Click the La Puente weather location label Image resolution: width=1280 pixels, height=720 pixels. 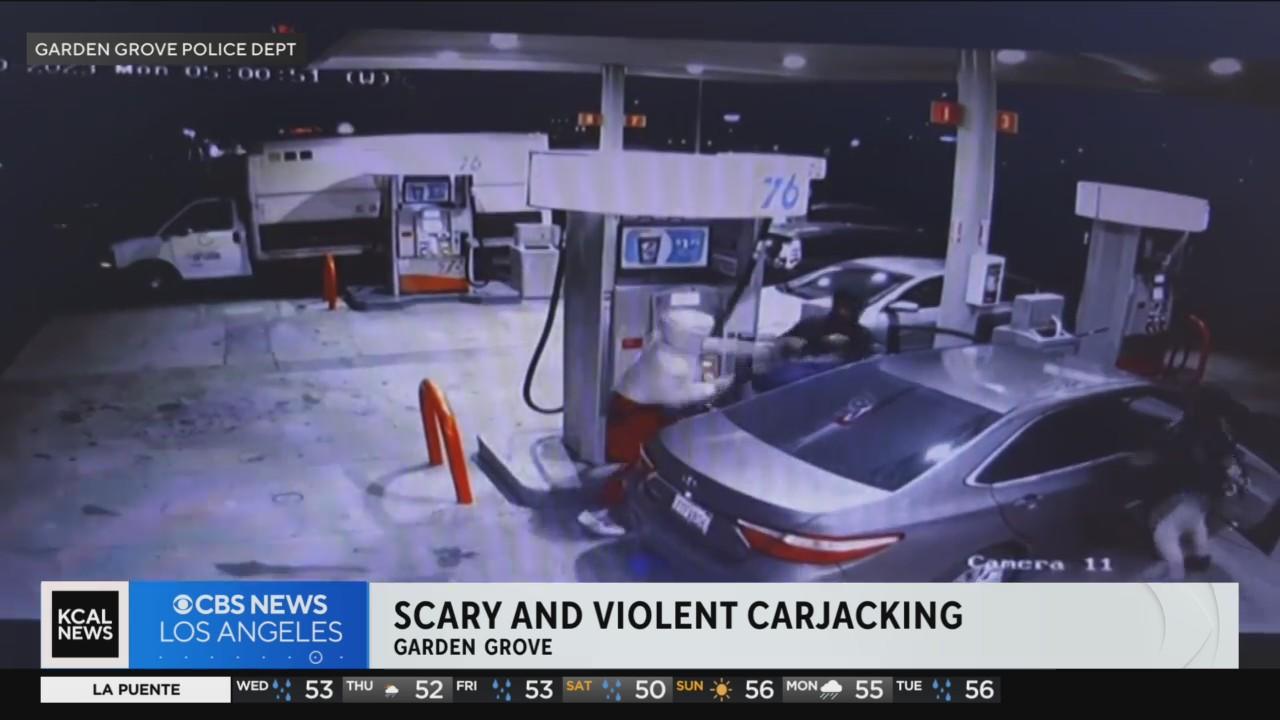136,690
